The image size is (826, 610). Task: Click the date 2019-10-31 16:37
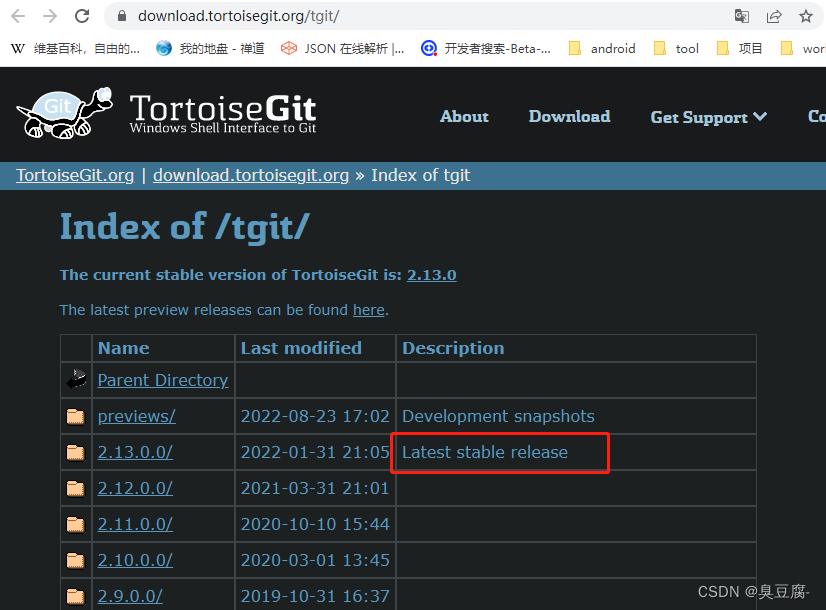(315, 596)
